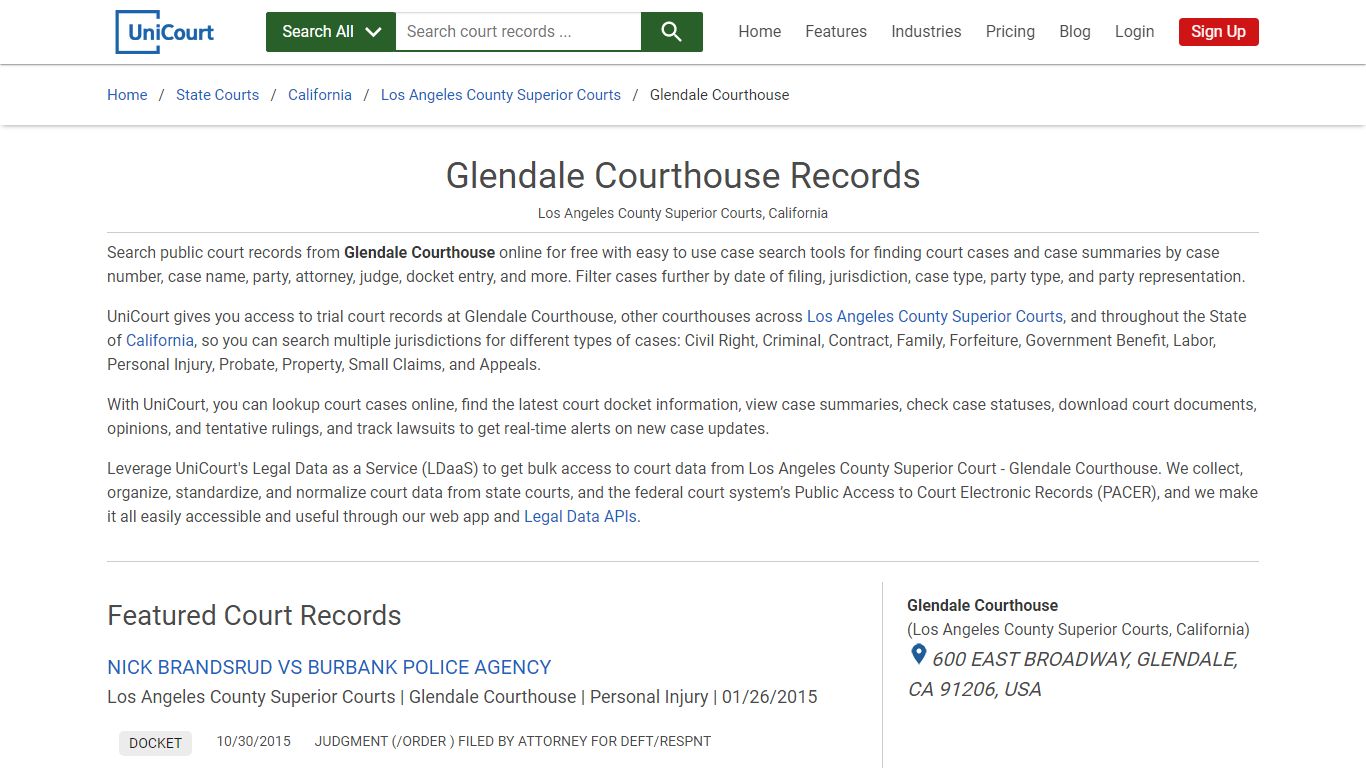Viewport: 1366px width, 768px height.
Task: Open California breadcrumb link
Action: click(320, 95)
